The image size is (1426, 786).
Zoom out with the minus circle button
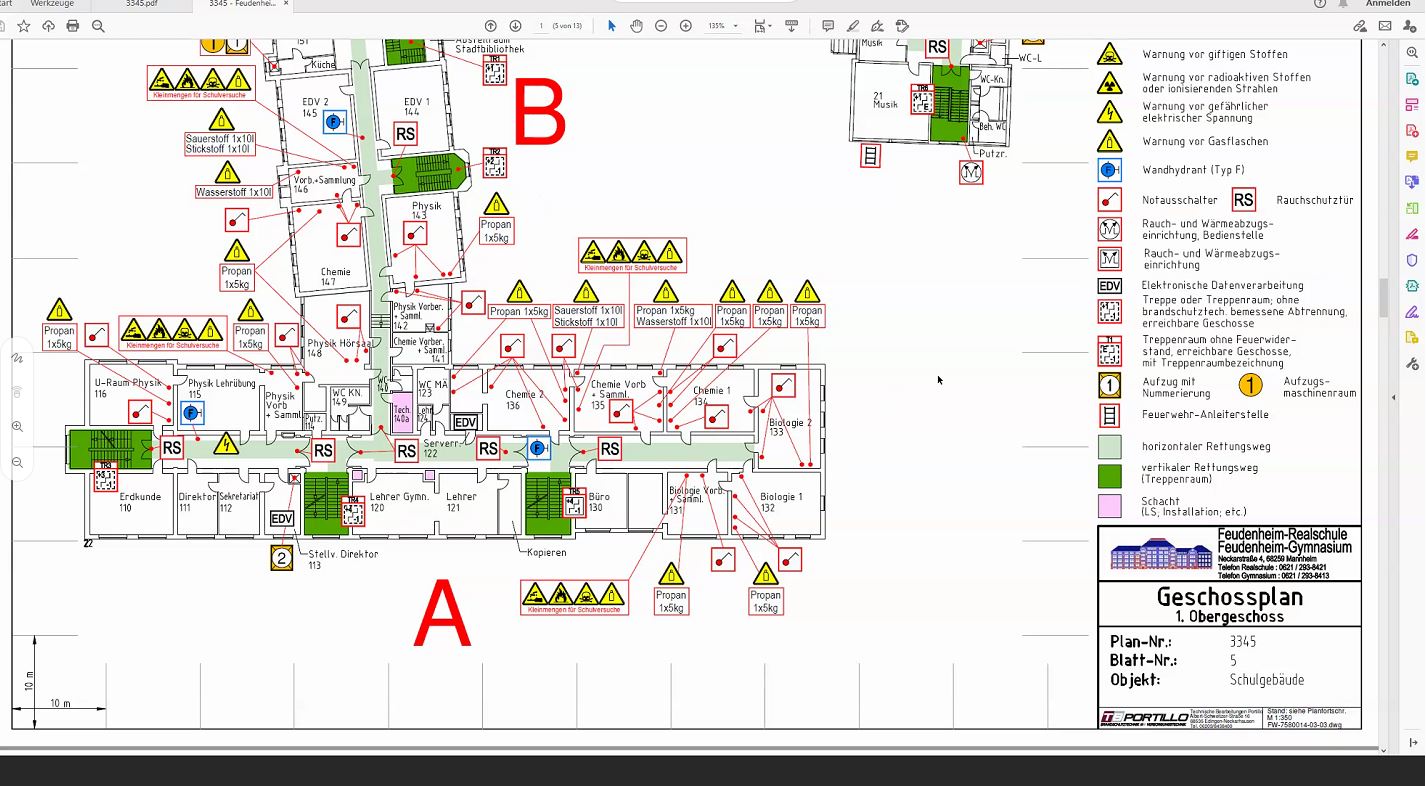tap(661, 26)
